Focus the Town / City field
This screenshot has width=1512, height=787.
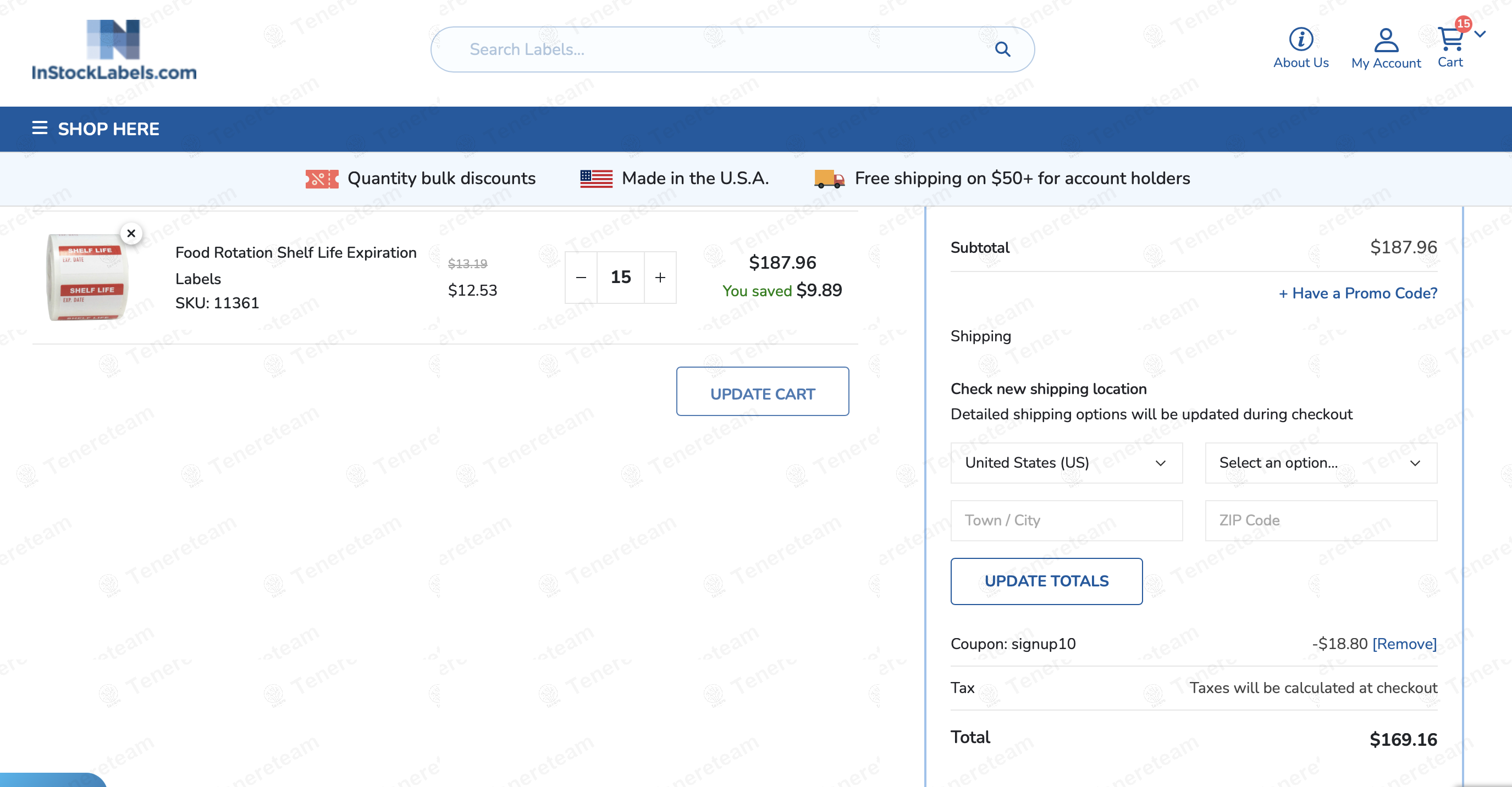point(1066,520)
